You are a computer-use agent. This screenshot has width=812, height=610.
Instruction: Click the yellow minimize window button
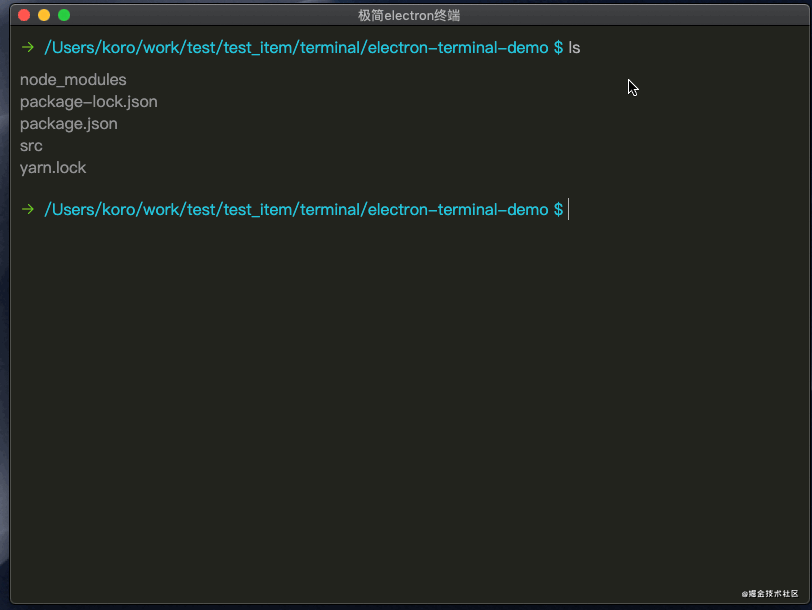[x=44, y=15]
